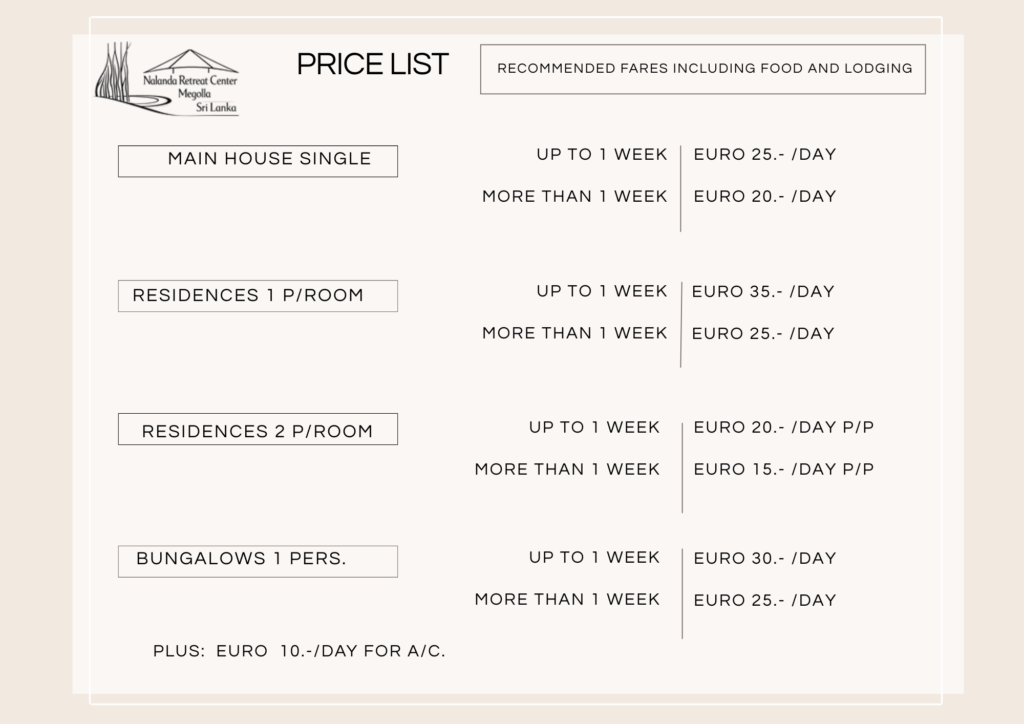Click the PRICE LIST heading
The height and width of the screenshot is (724, 1024).
tap(372, 65)
